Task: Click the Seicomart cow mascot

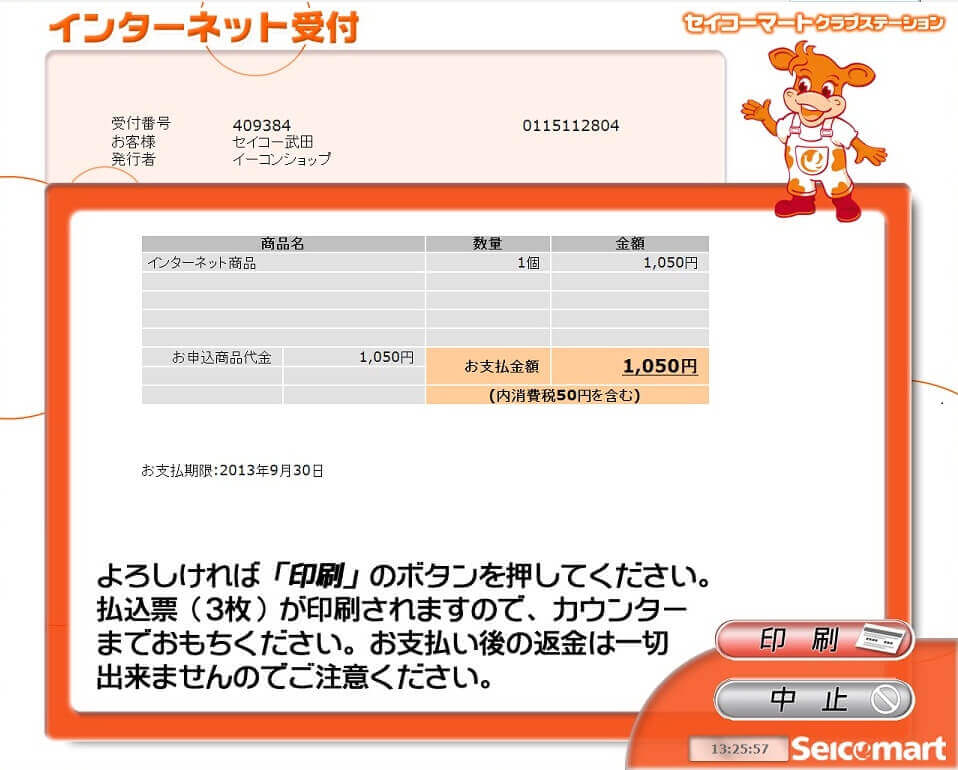Action: [x=813, y=130]
